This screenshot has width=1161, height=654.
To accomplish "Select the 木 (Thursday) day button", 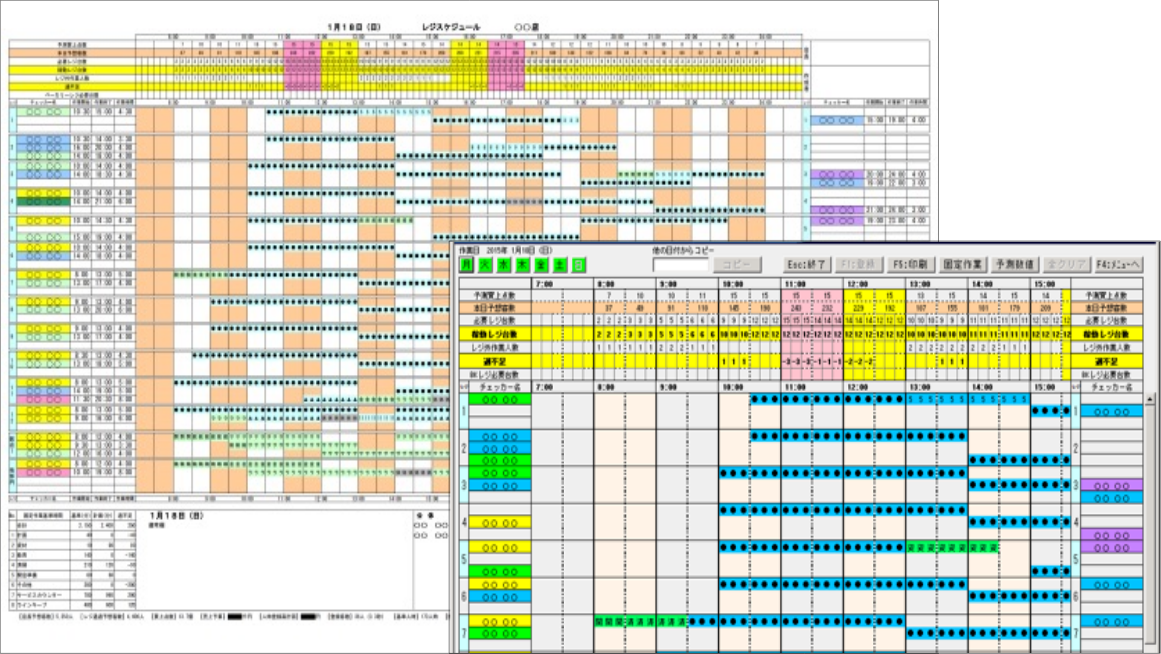I will (522, 264).
